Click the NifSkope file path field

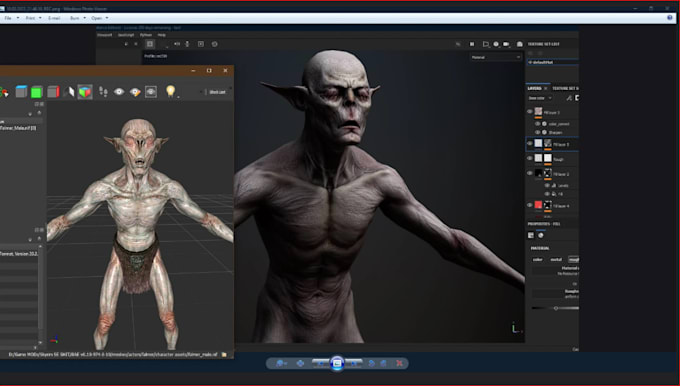[114, 354]
